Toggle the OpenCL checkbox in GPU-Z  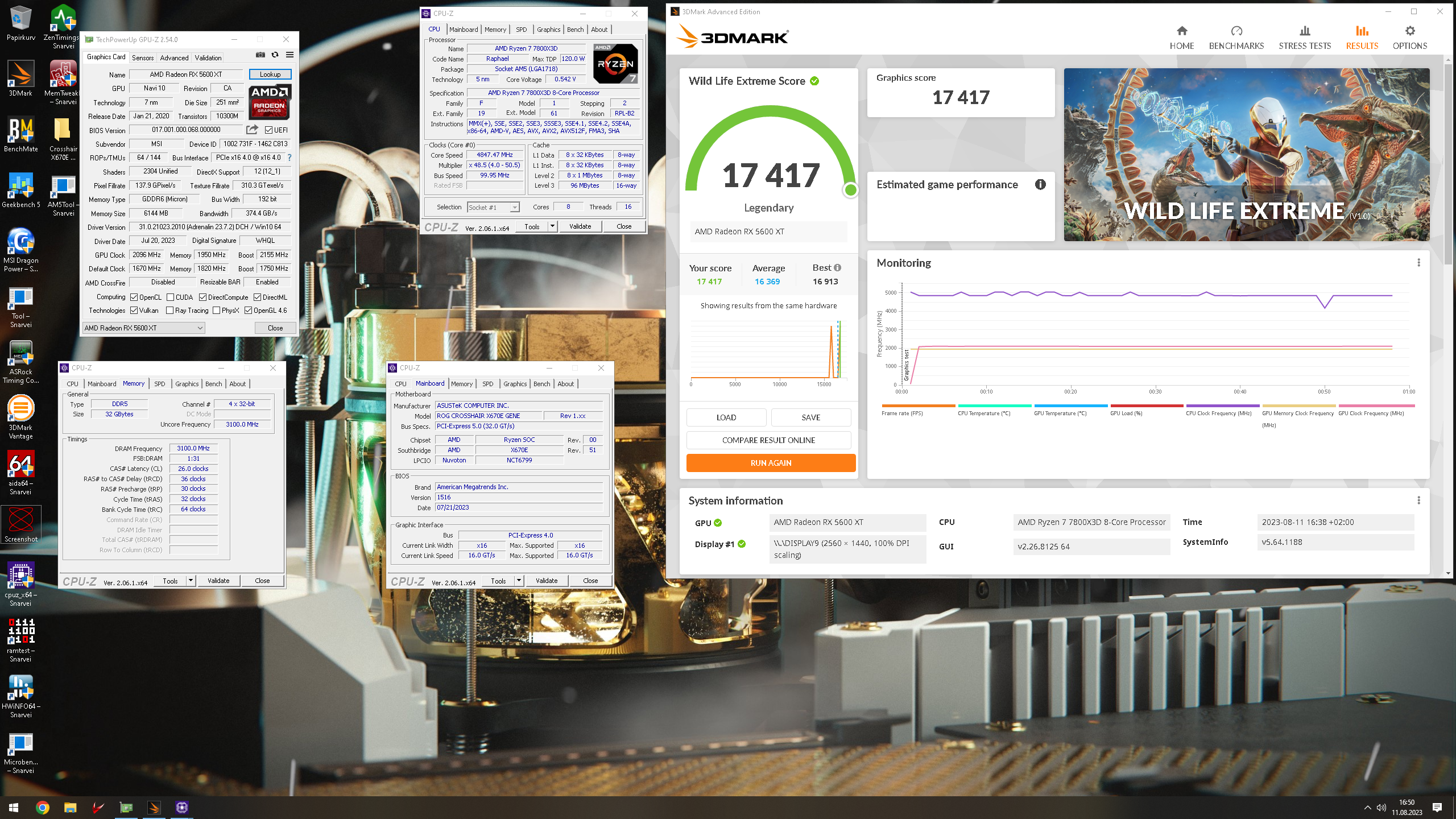pyautogui.click(x=134, y=297)
